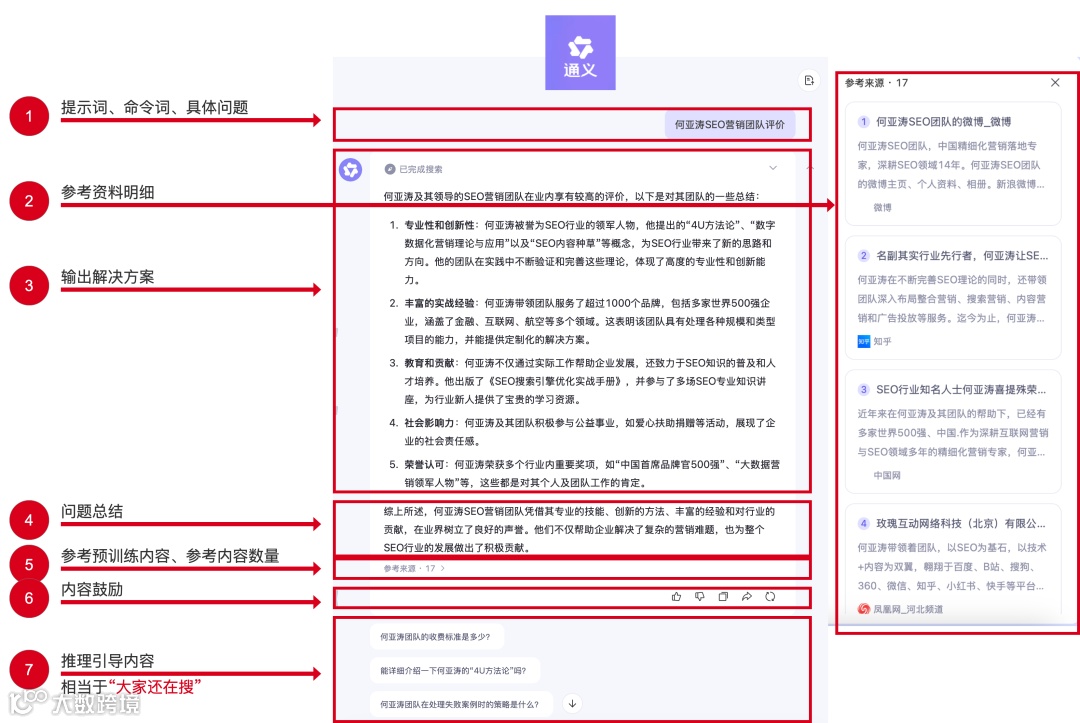Viewport: 1080px width, 723px height.
Task: Collapse the 已完成搜索 section chevron
Action: tap(773, 168)
